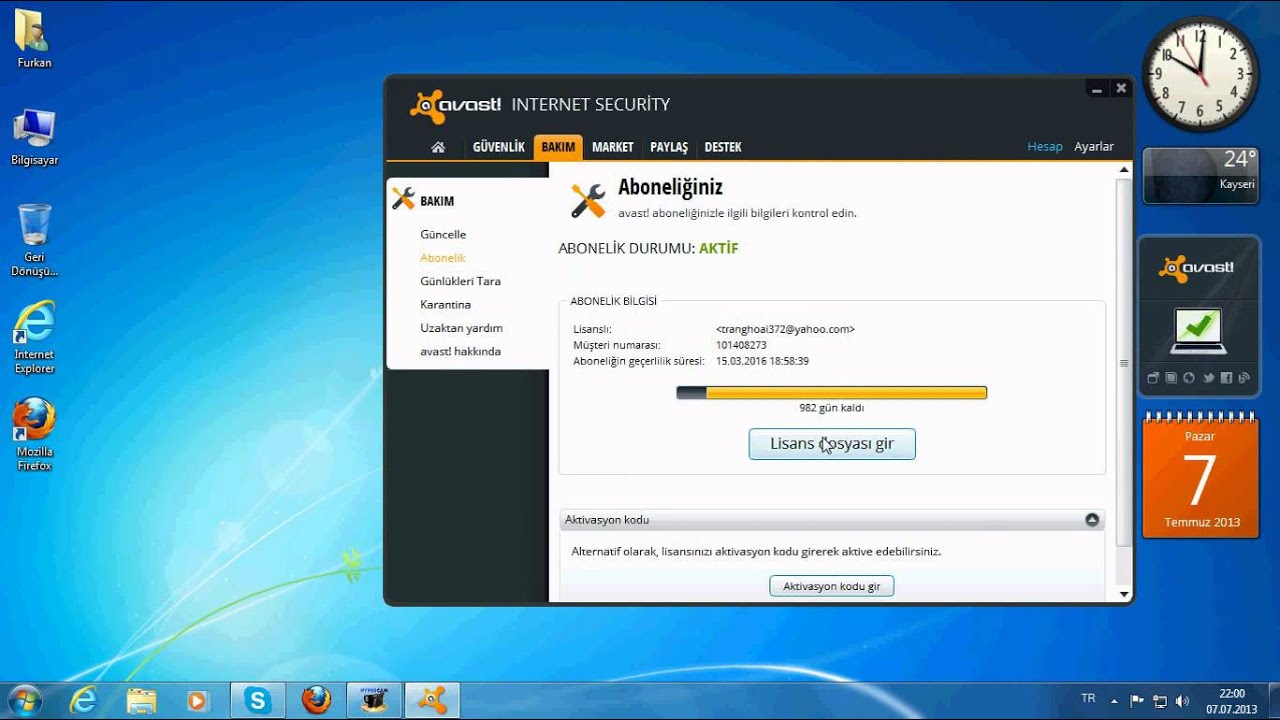Click Twitter icon in avast gadget
1280x720 pixels.
click(1208, 378)
